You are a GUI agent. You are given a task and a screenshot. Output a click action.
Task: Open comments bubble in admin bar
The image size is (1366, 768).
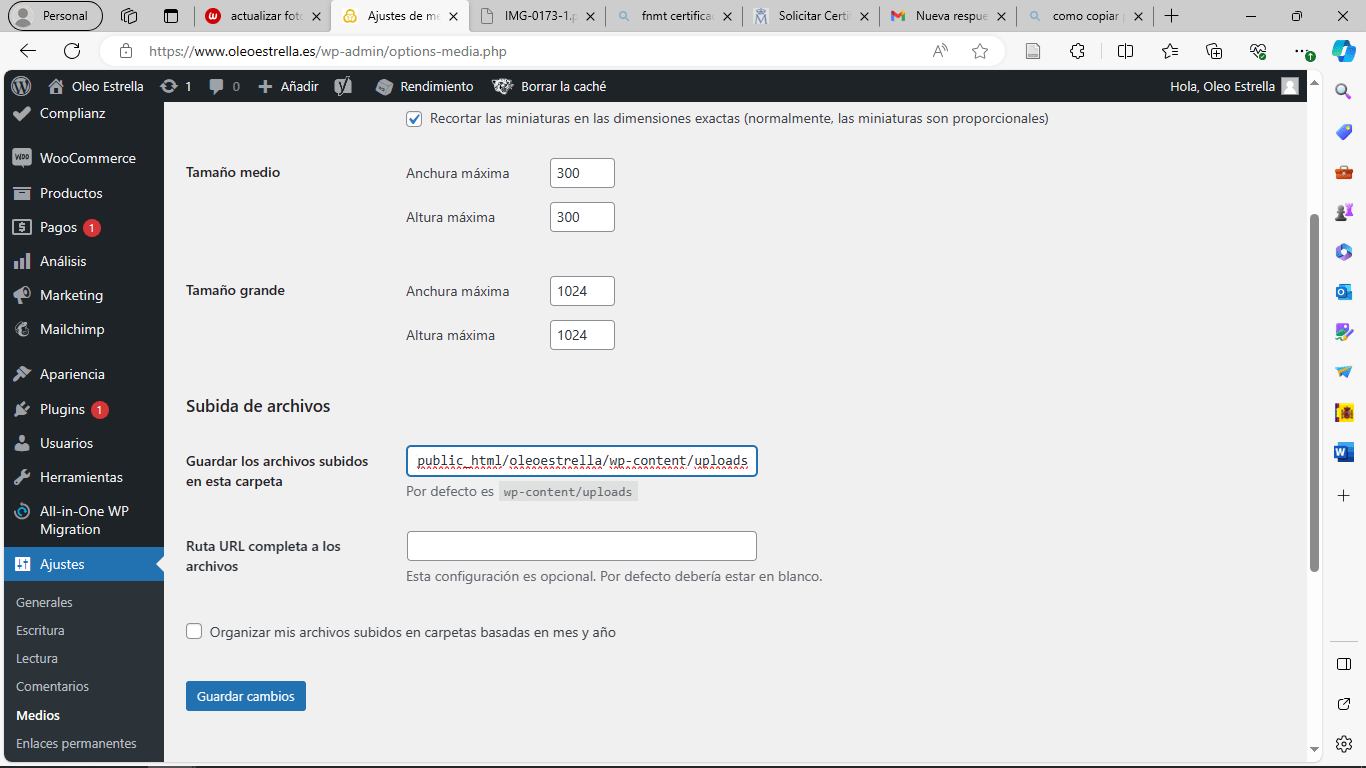[224, 86]
